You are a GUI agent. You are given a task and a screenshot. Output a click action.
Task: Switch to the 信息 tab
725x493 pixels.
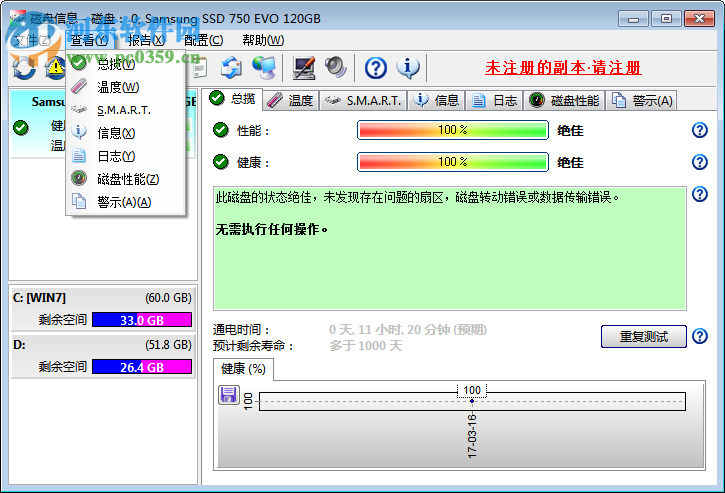[x=436, y=100]
